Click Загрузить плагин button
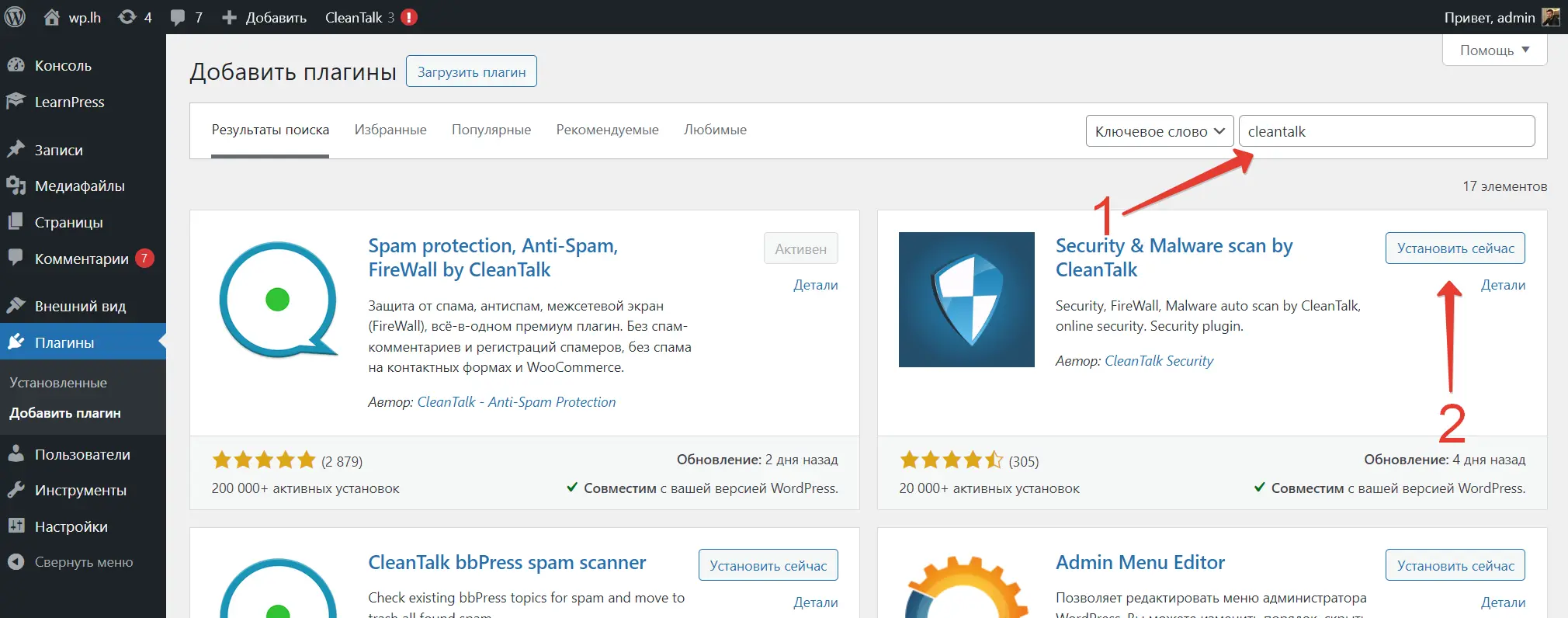1568x618 pixels. point(471,71)
